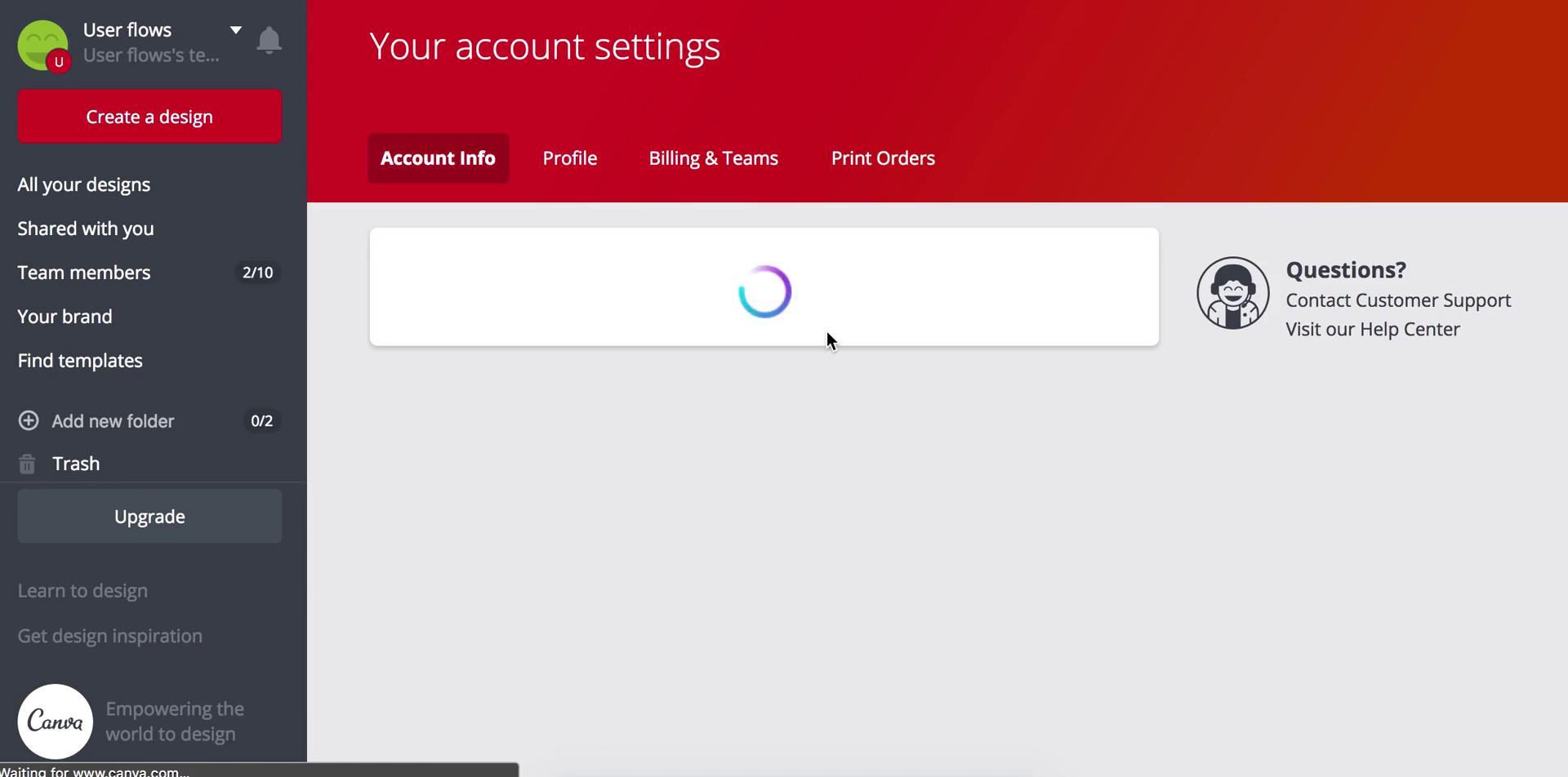Click Visit our Help Center link
The image size is (1568, 777).
pyautogui.click(x=1373, y=330)
